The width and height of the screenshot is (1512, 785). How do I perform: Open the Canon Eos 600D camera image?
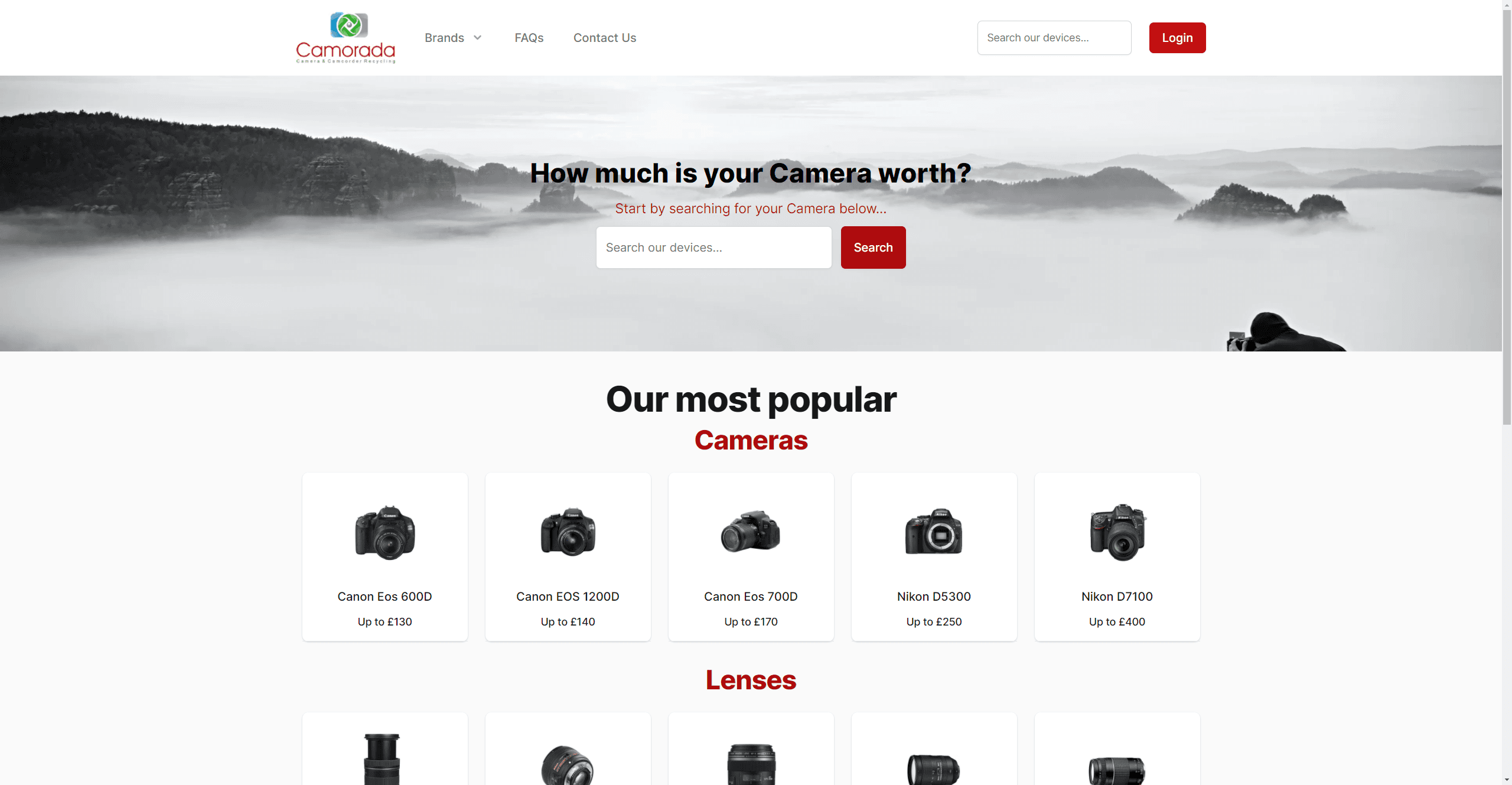[x=385, y=532]
